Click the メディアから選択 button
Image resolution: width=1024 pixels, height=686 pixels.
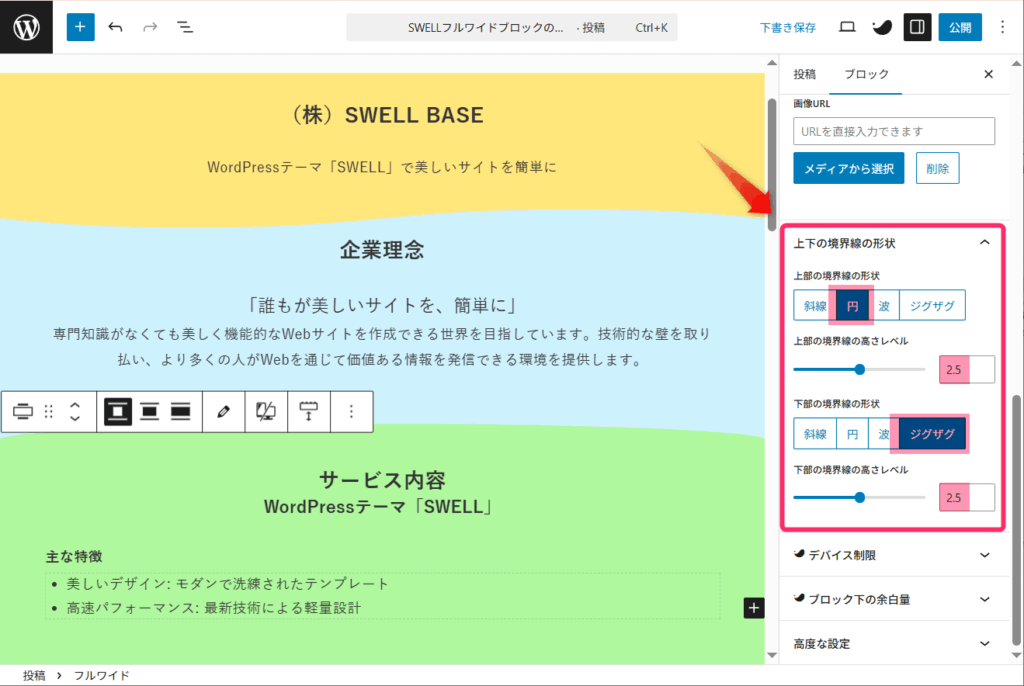(848, 169)
